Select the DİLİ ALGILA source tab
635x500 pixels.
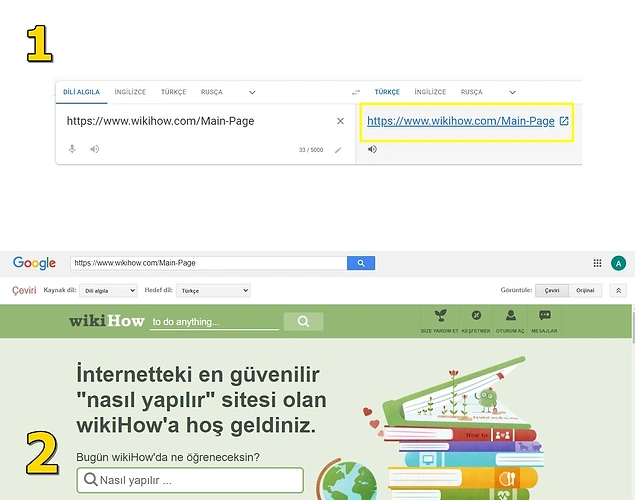tap(83, 92)
